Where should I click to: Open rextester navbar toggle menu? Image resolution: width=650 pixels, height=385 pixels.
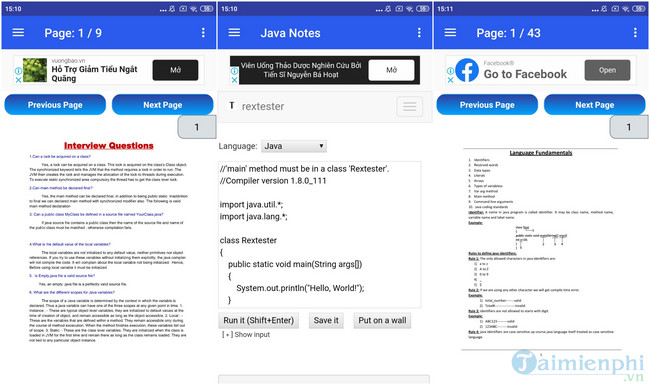tap(410, 107)
